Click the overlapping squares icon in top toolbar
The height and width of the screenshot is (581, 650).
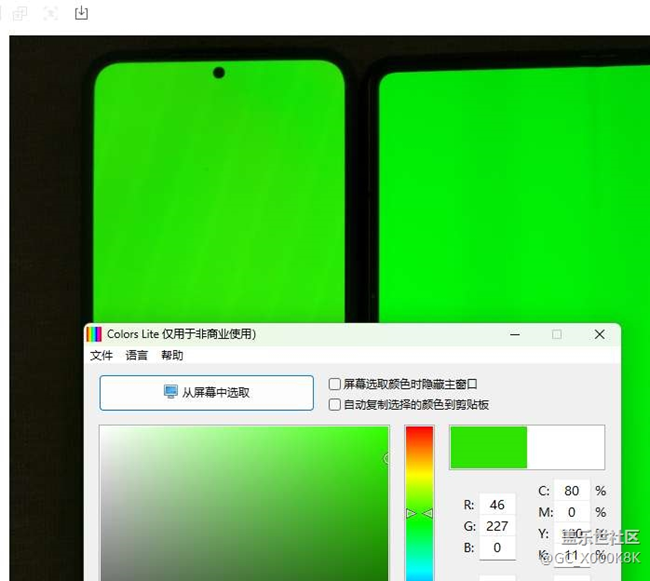(x=20, y=13)
